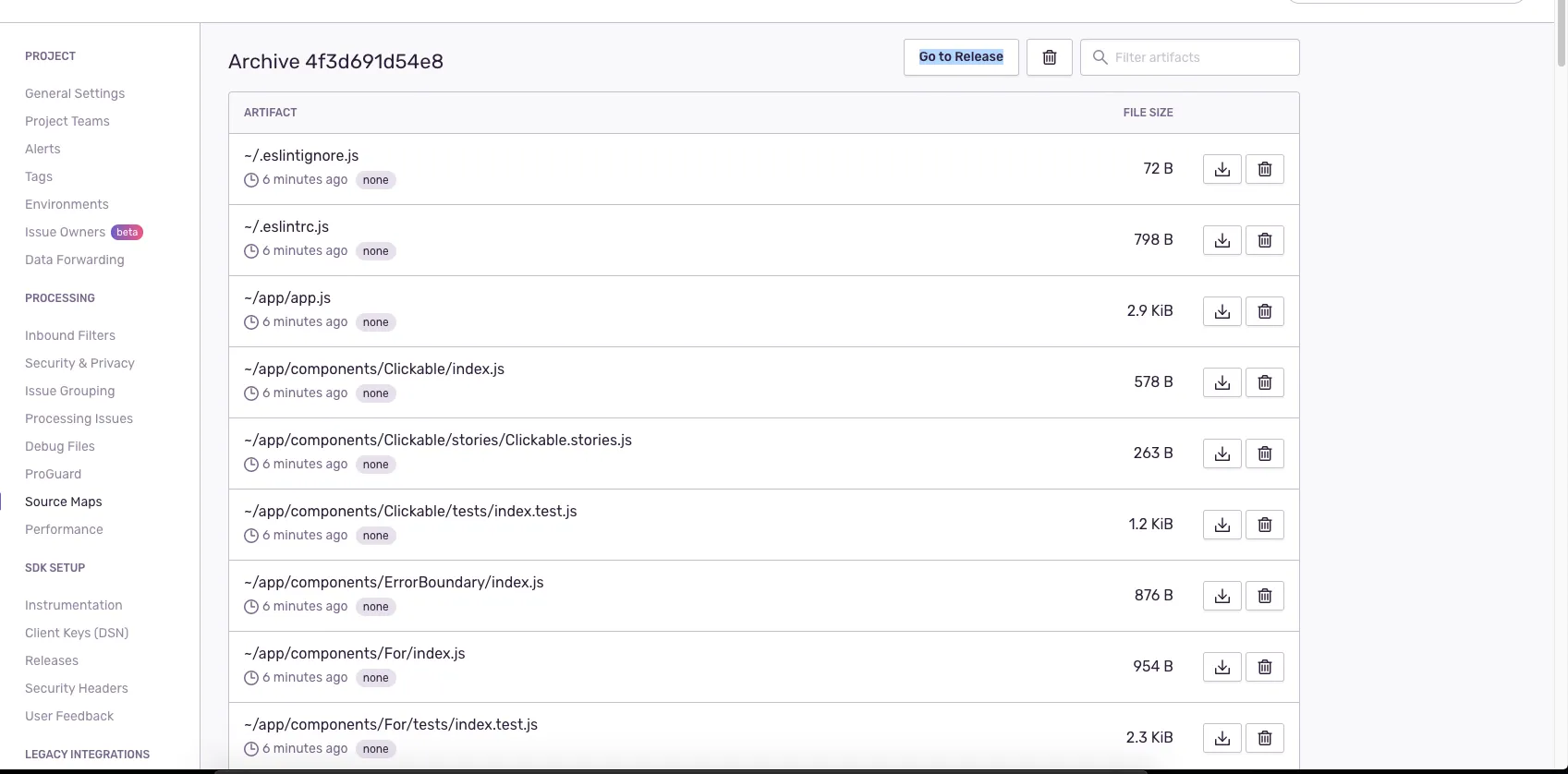Open Security & Privacy settings
Viewport: 1568px width, 774px height.
tap(79, 363)
